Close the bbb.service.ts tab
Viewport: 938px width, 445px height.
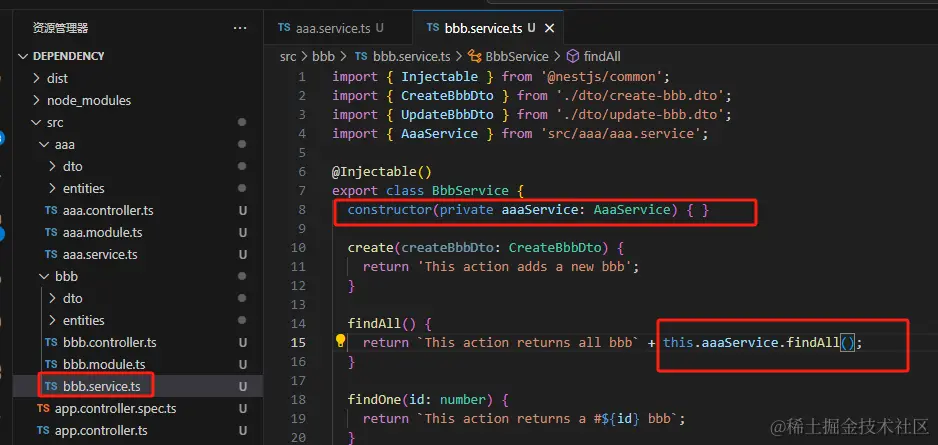[550, 28]
